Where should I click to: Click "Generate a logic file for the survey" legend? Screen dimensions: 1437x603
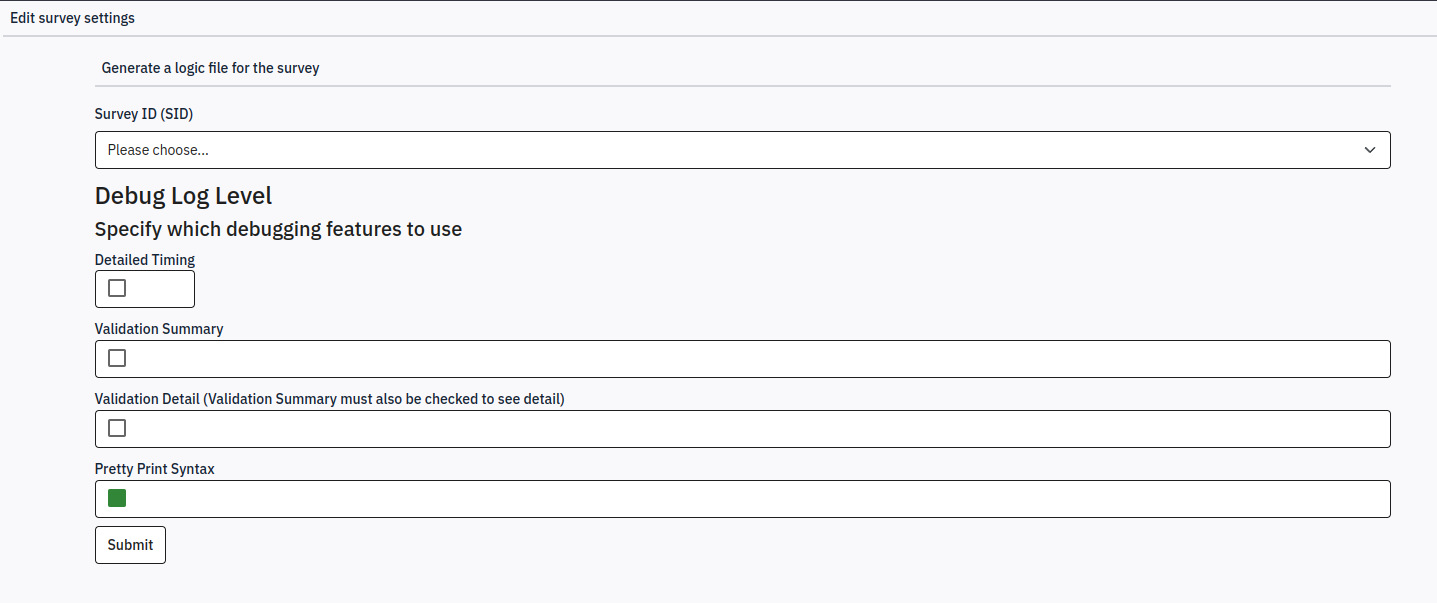tap(210, 68)
